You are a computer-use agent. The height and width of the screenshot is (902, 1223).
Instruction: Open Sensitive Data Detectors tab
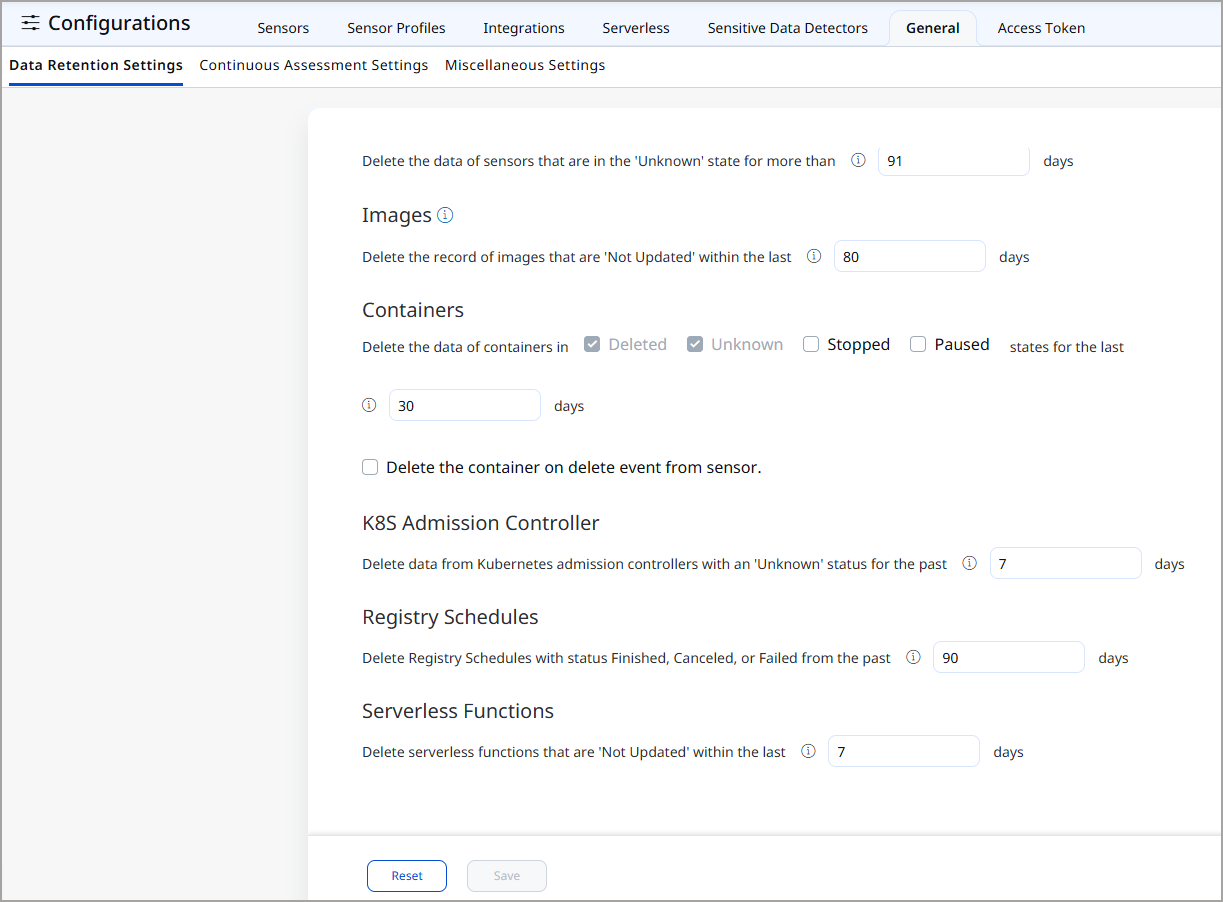(788, 28)
